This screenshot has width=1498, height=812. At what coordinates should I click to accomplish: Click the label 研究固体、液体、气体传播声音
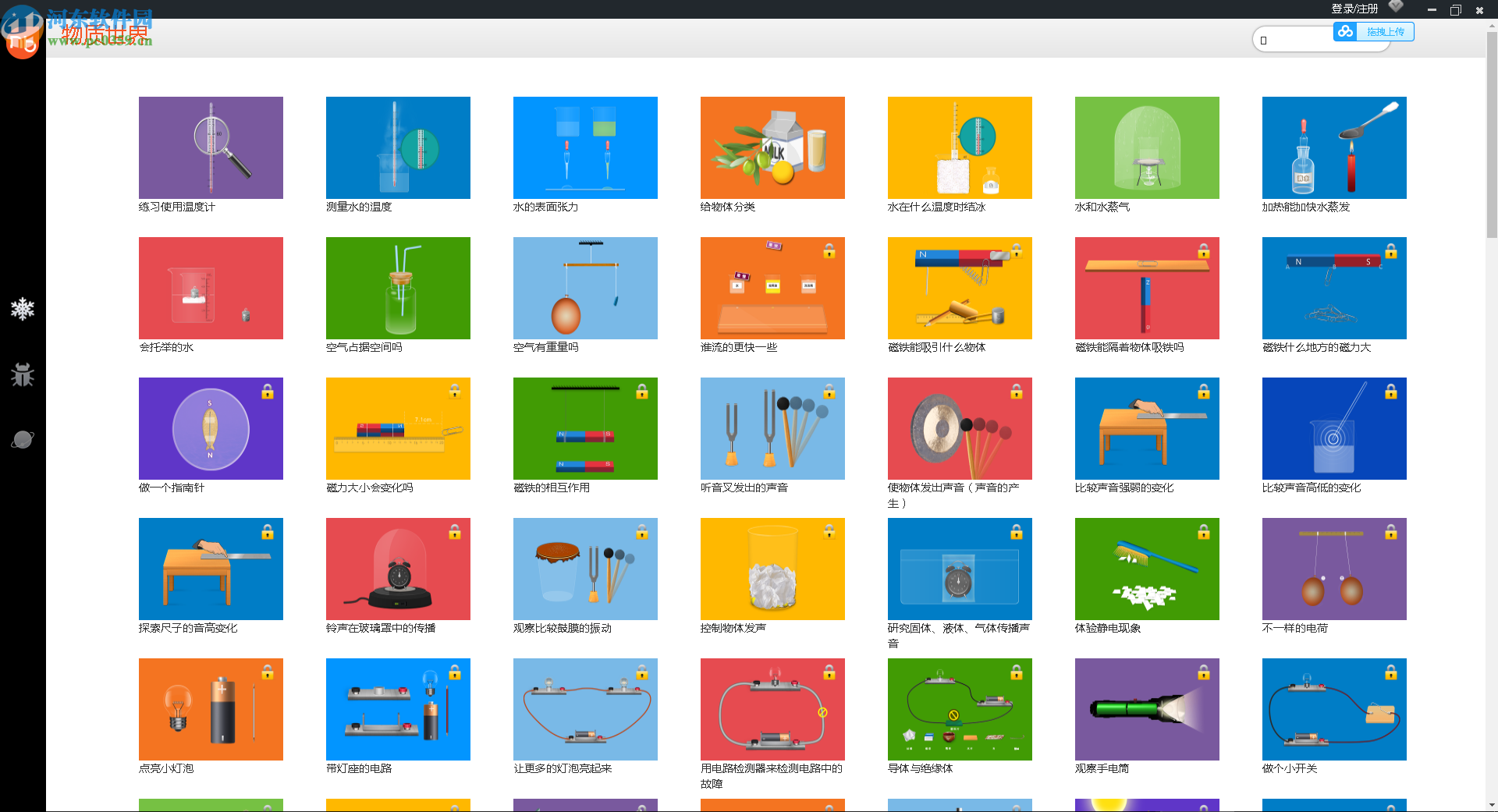[959, 636]
